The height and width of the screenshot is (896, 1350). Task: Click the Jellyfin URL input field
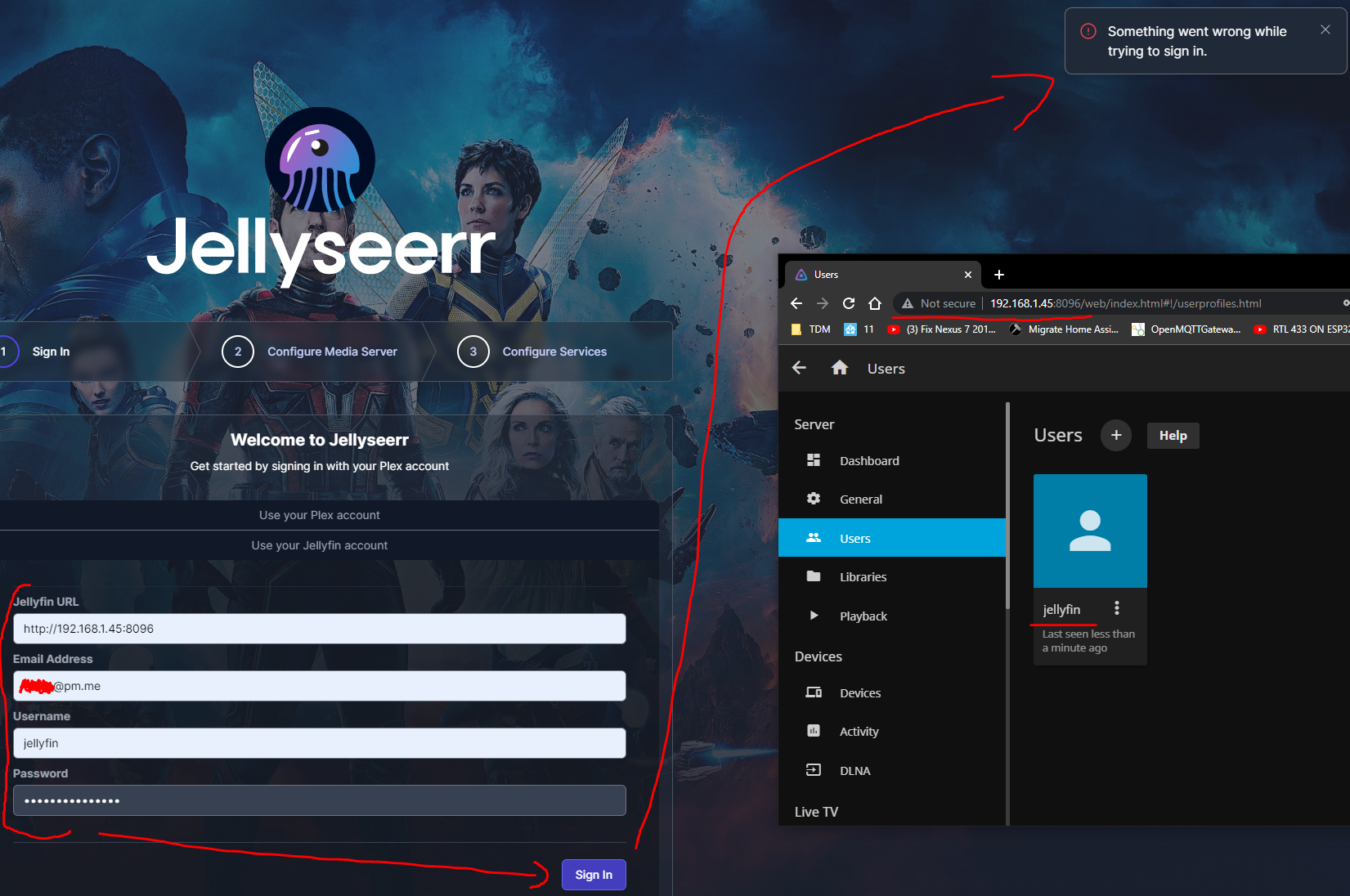point(319,629)
